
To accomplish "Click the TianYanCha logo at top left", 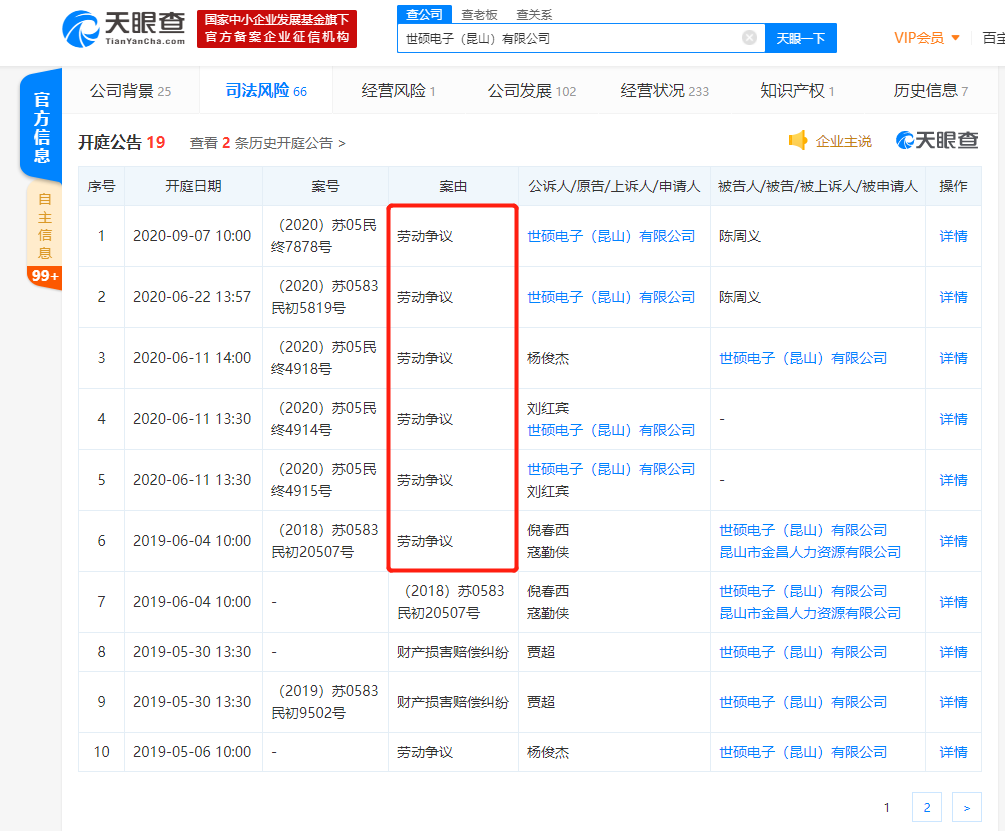I will [x=124, y=29].
